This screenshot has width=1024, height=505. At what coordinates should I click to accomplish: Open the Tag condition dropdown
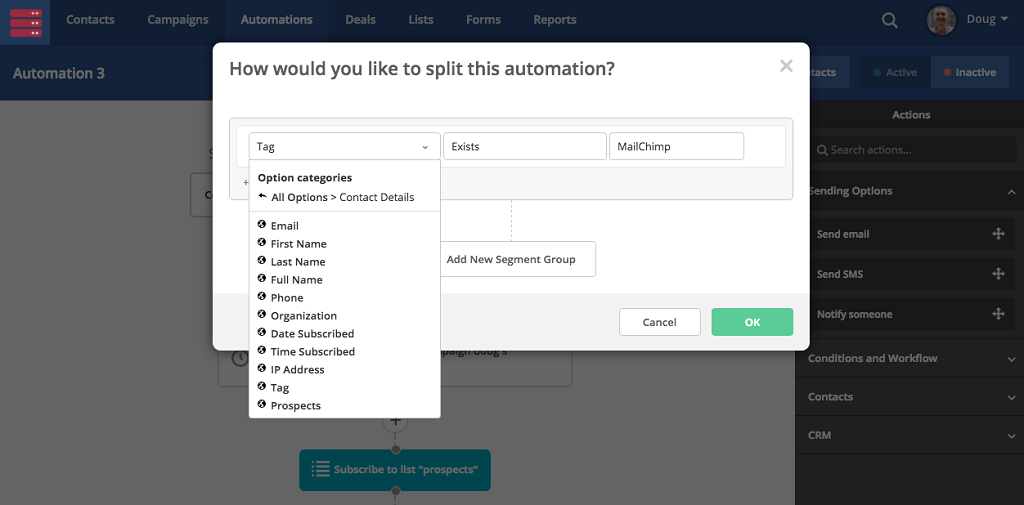click(344, 146)
